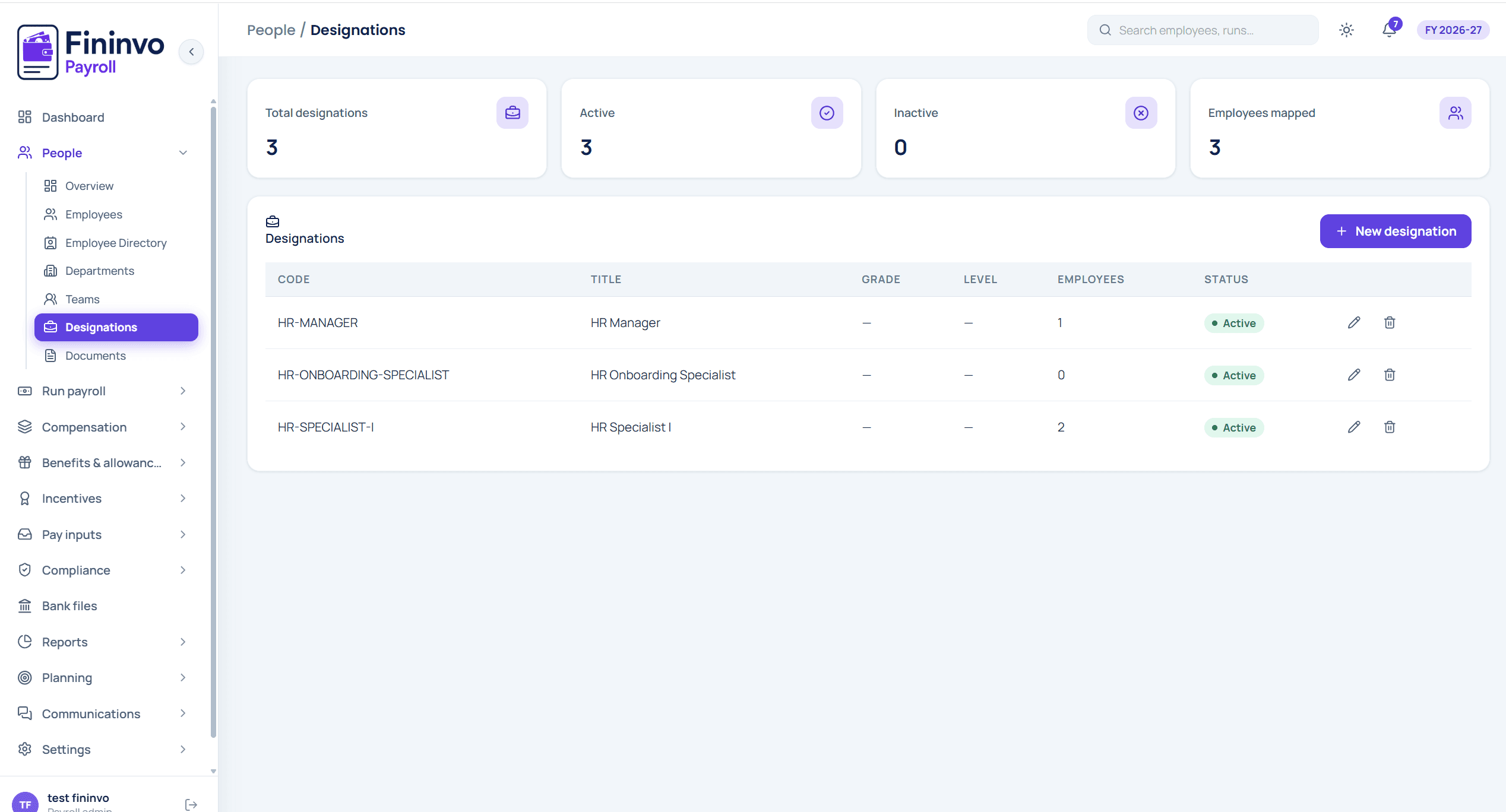Edit the HR-MANAGER designation pencil icon
Screen dimensions: 1506x812
point(1354,322)
